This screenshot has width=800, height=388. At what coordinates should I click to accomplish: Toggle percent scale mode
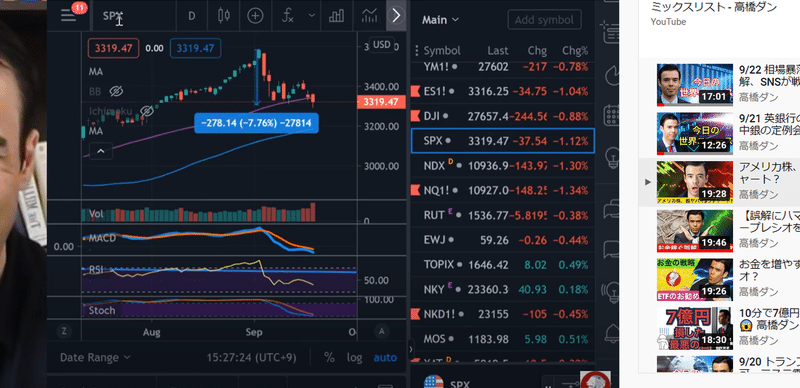(329, 358)
